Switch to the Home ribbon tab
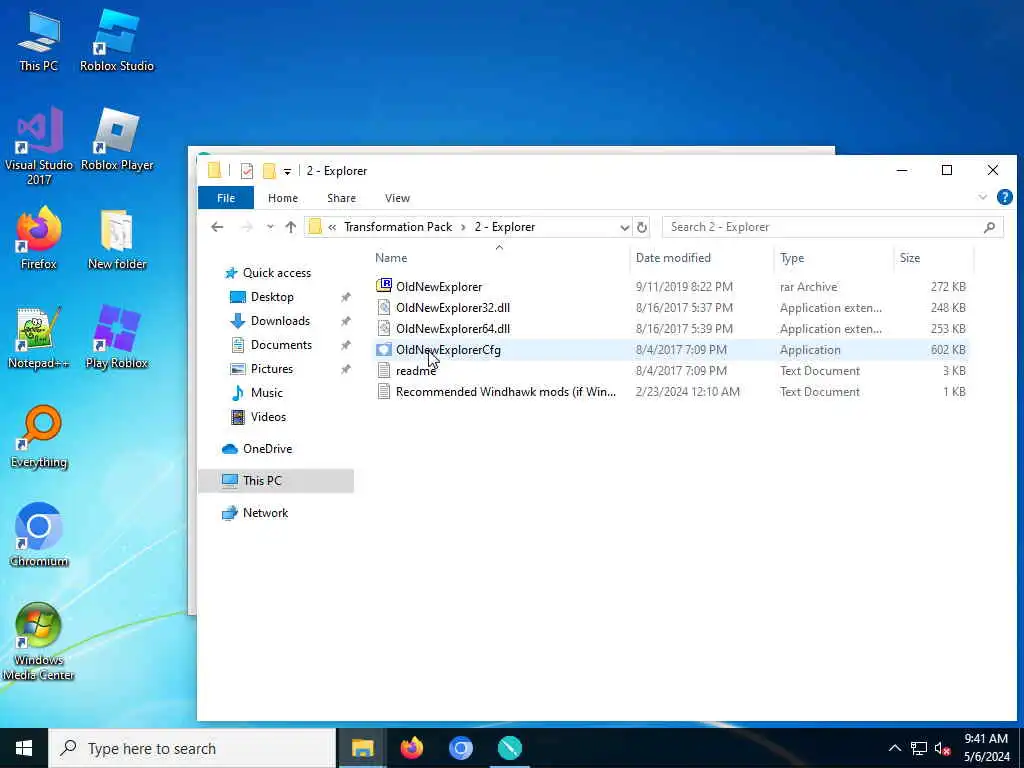The height and width of the screenshot is (768, 1024). [283, 198]
